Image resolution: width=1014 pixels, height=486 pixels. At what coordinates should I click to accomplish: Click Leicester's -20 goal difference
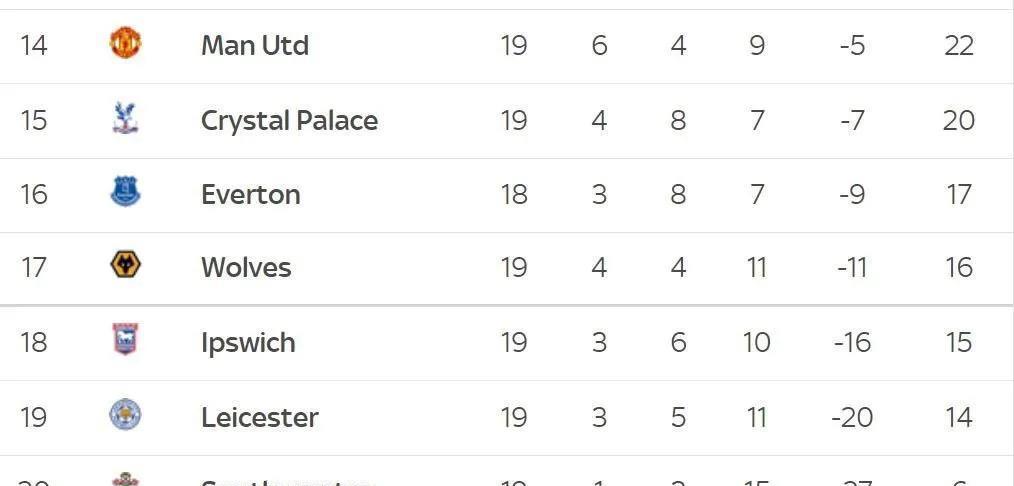click(x=852, y=417)
